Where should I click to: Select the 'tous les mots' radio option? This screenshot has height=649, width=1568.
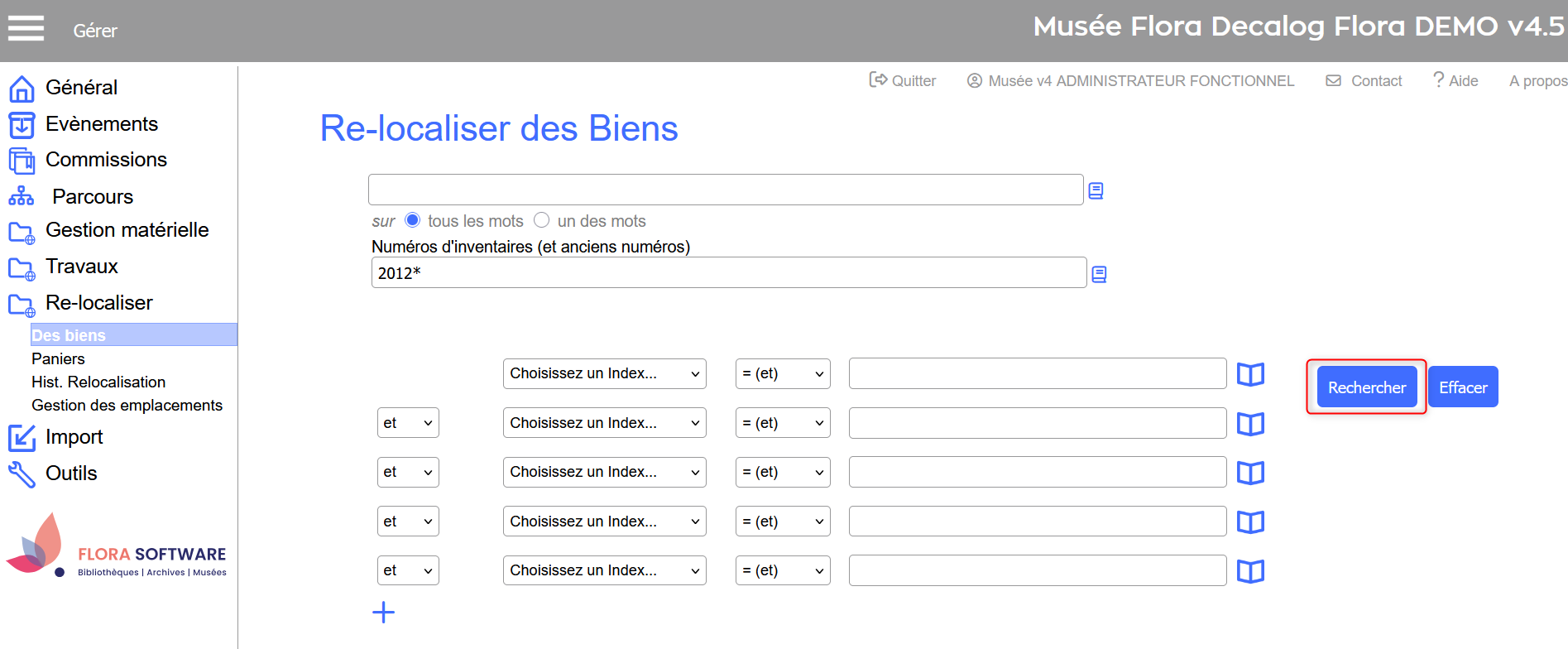412,220
